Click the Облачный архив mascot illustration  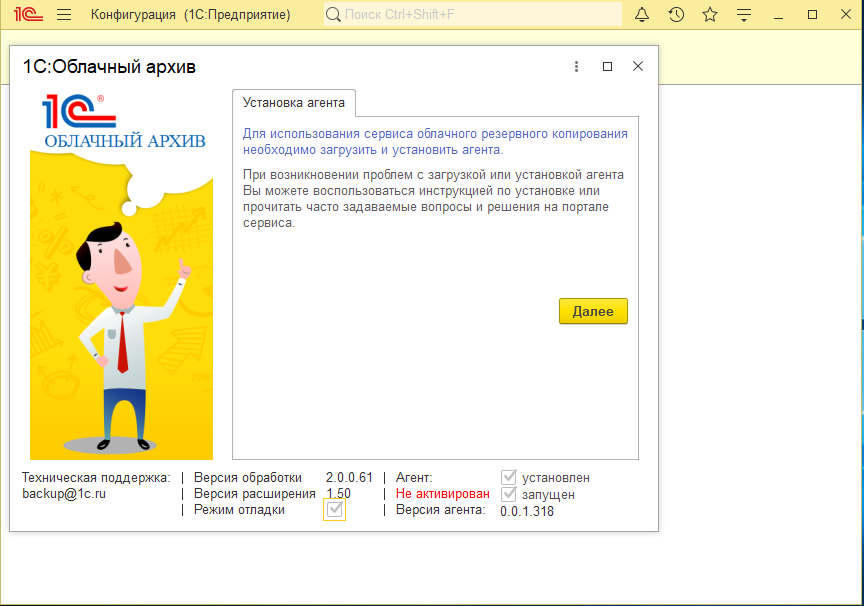pos(121,306)
